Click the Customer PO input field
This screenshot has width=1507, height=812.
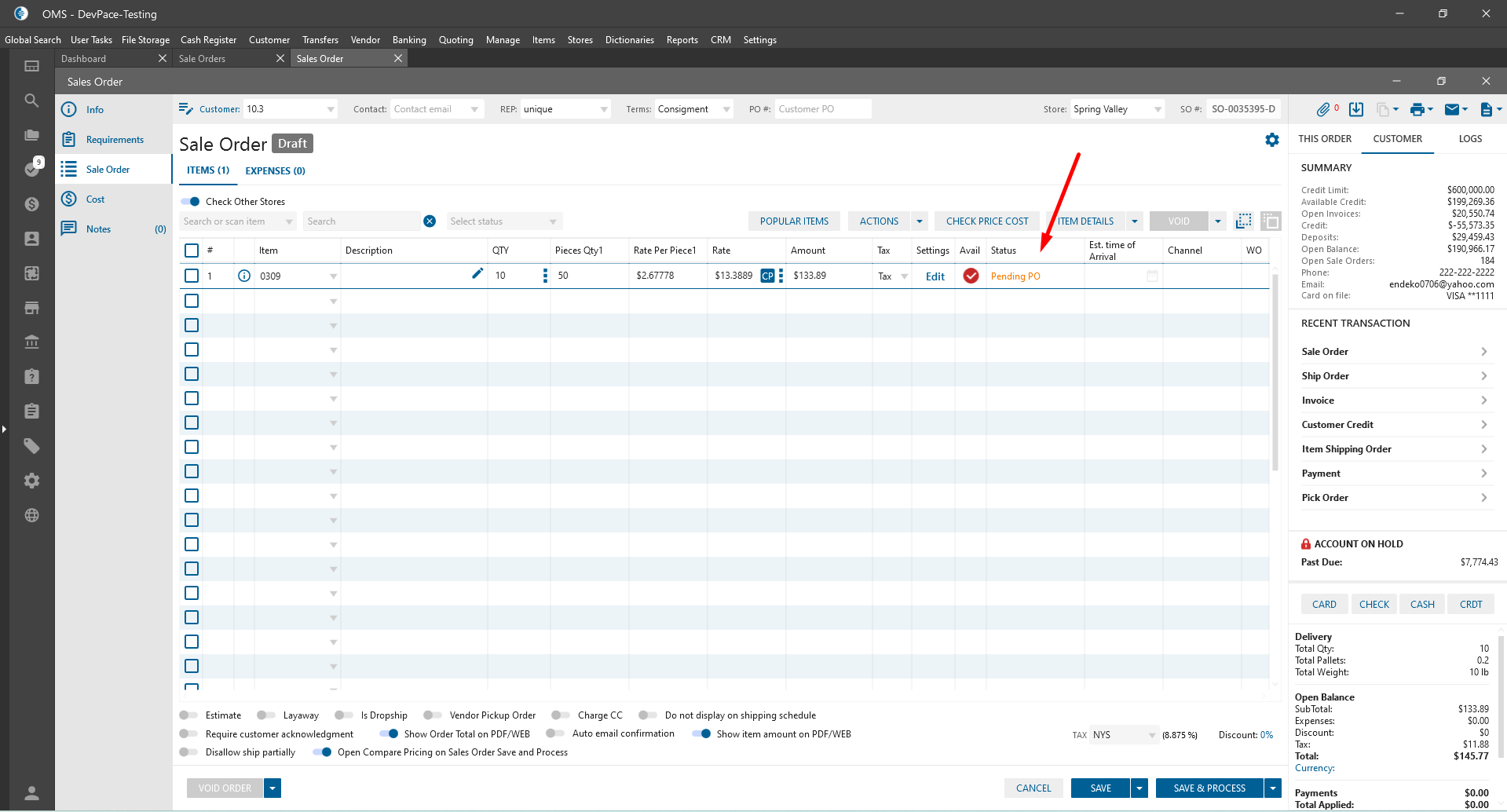[x=822, y=109]
